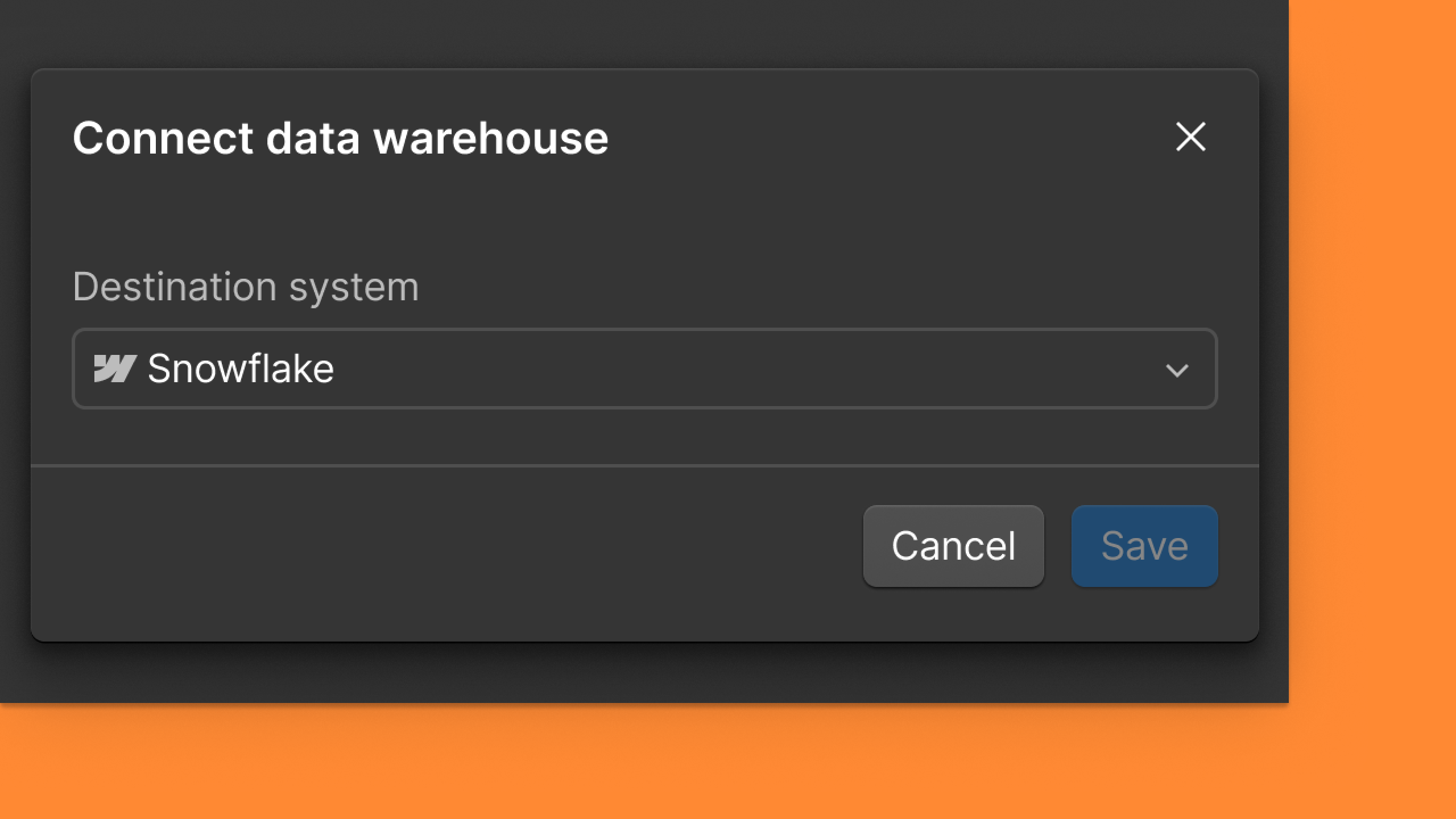The height and width of the screenshot is (819, 1456).
Task: Click the Destination system label
Action: (x=246, y=286)
